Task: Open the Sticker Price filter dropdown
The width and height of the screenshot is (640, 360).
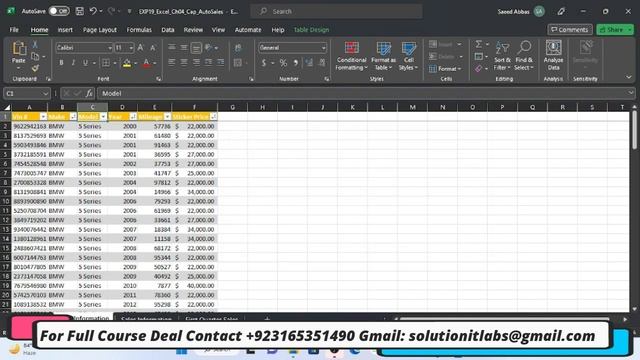Action: coord(213,117)
